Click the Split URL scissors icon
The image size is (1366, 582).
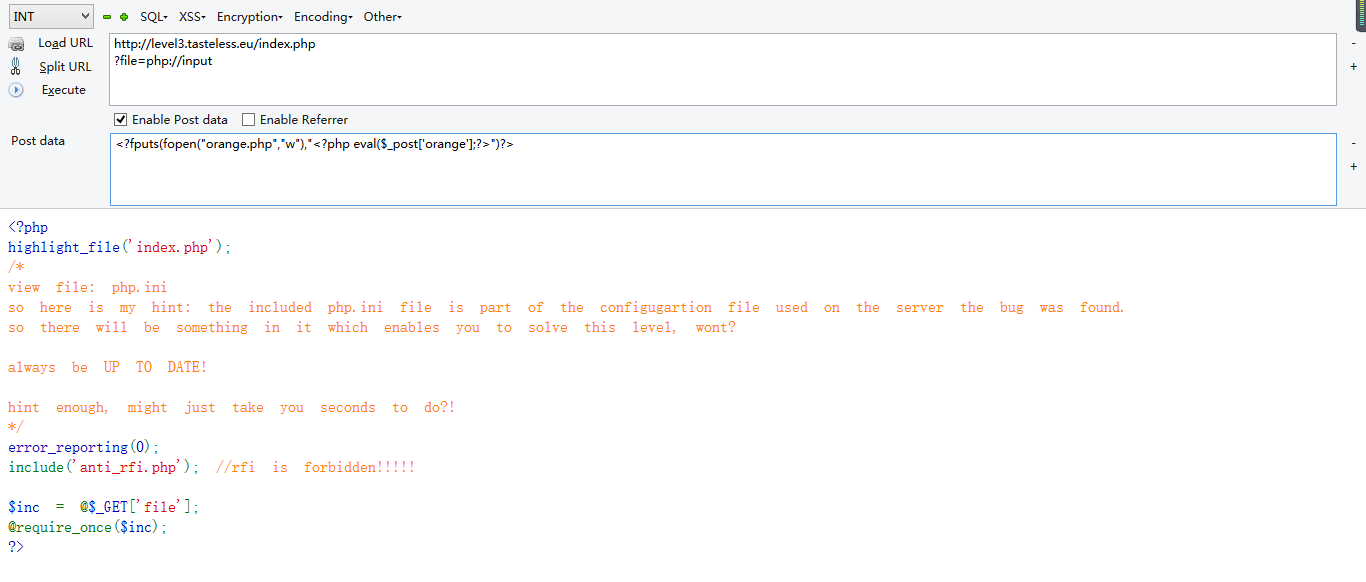click(x=16, y=66)
